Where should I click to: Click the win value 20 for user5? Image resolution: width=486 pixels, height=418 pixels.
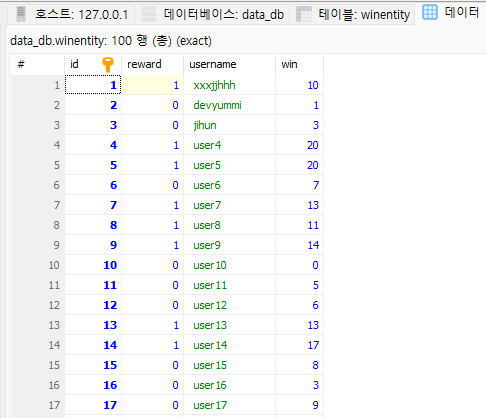click(x=299, y=165)
